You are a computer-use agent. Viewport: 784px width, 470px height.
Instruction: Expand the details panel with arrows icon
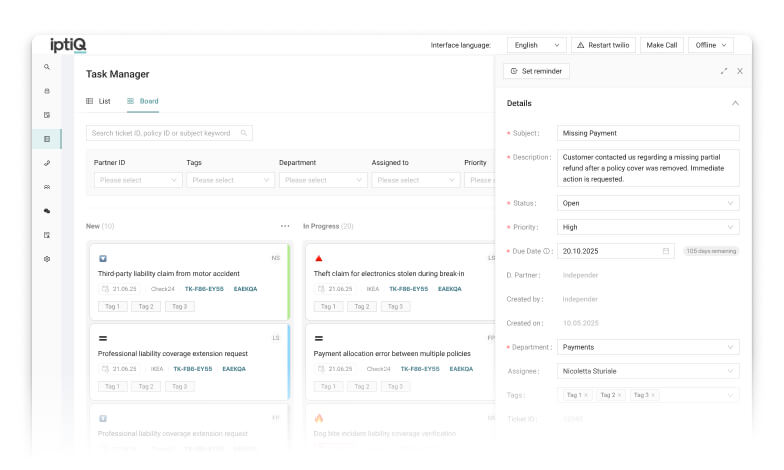724,71
